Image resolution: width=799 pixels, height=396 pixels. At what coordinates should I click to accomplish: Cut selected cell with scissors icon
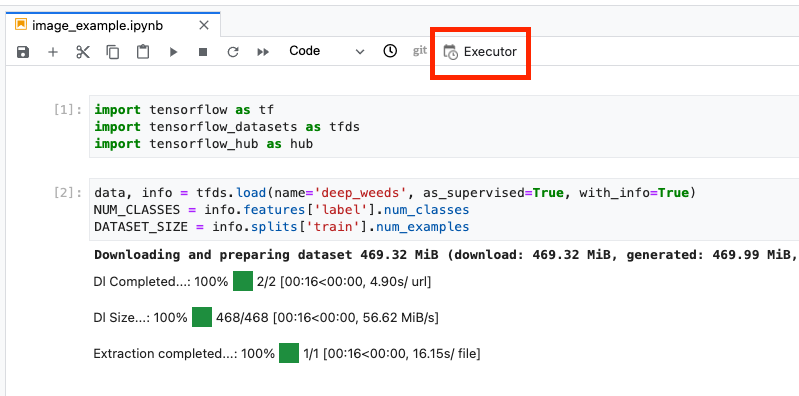pos(83,52)
